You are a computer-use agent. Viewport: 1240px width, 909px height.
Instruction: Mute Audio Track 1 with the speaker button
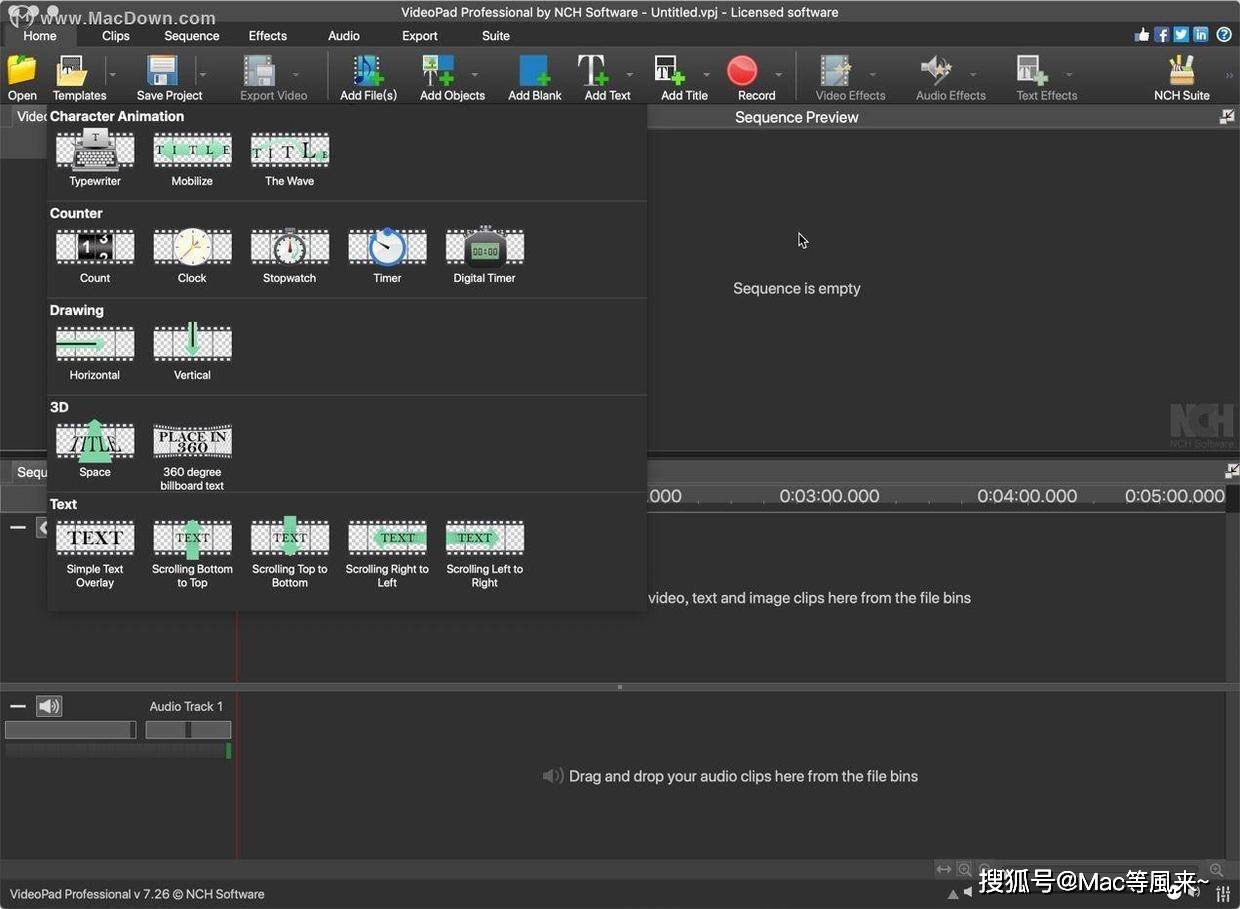(49, 706)
